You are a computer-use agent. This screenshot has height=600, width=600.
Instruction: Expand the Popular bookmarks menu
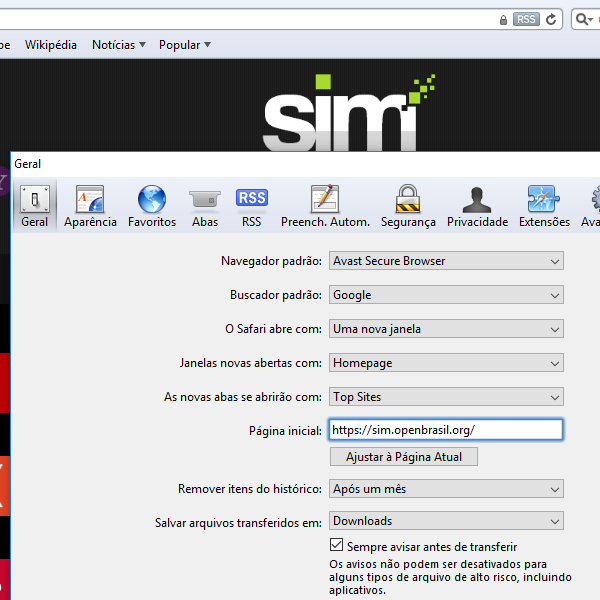(x=185, y=45)
